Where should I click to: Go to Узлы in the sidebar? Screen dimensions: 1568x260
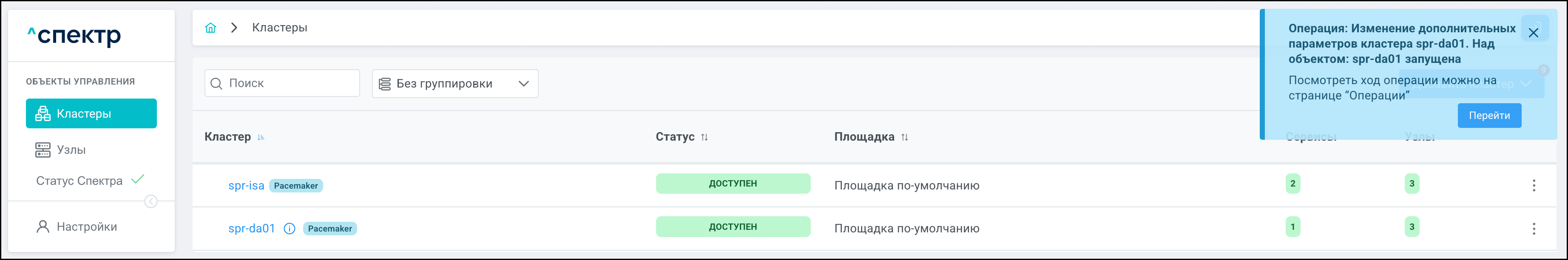pos(71,150)
